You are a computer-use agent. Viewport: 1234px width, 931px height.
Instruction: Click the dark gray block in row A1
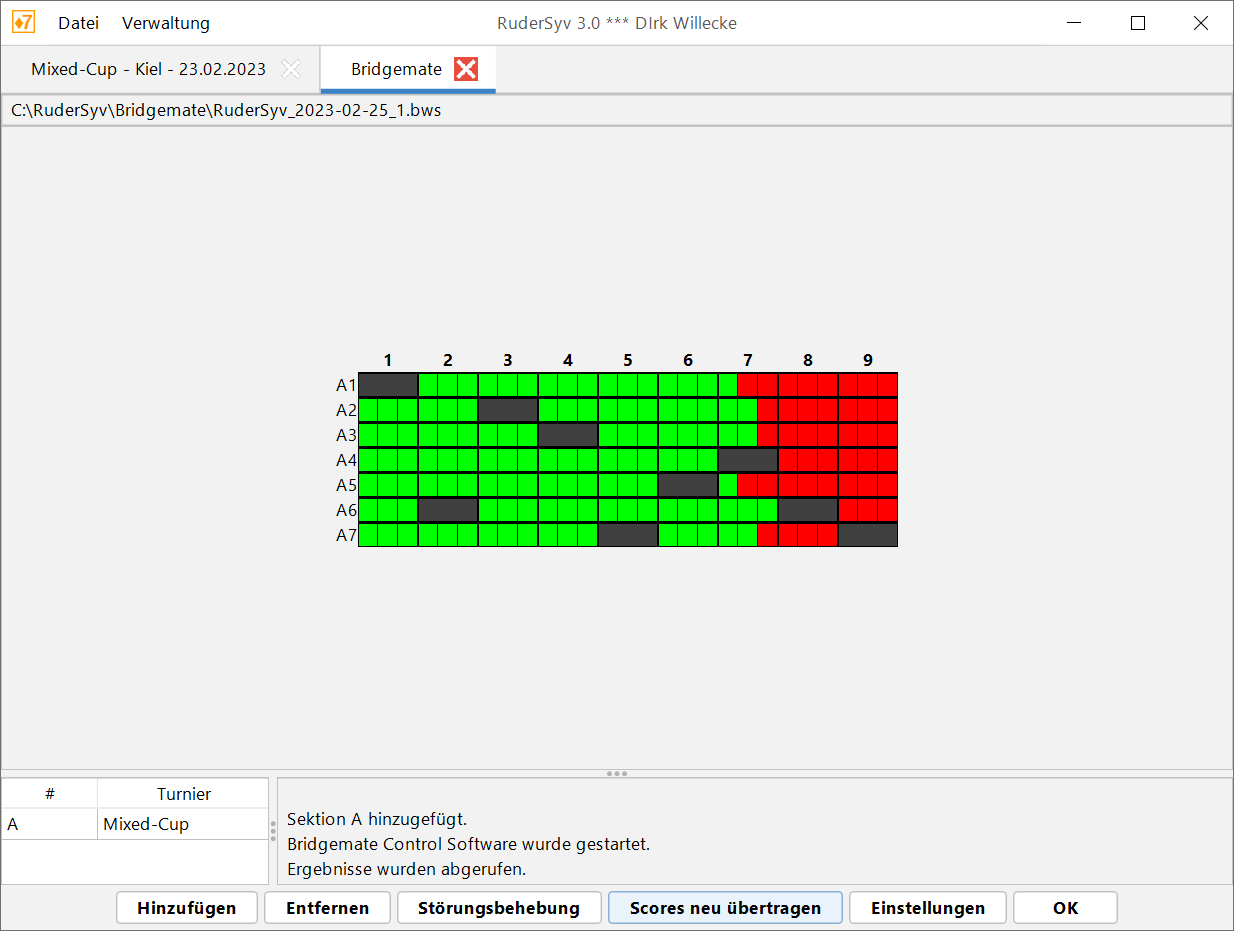coord(388,385)
